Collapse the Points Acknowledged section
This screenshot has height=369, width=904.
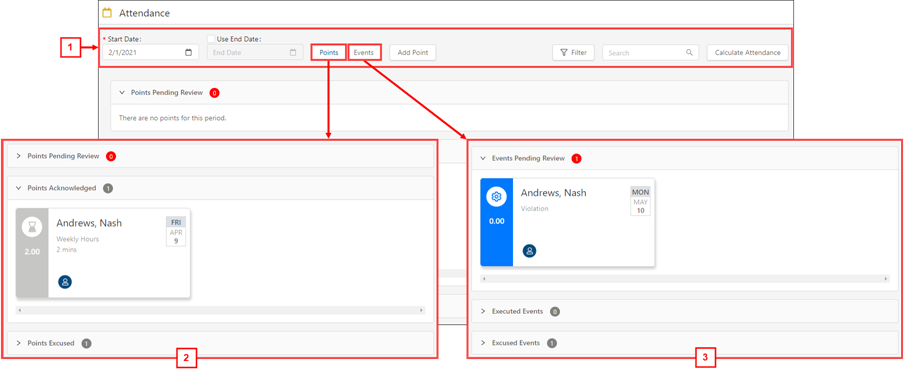tap(18, 188)
